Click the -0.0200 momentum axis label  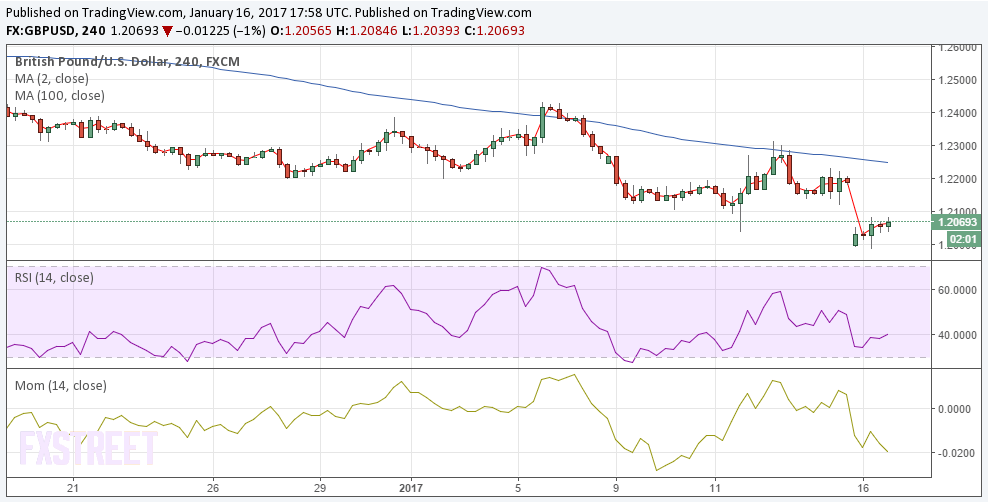[x=958, y=453]
